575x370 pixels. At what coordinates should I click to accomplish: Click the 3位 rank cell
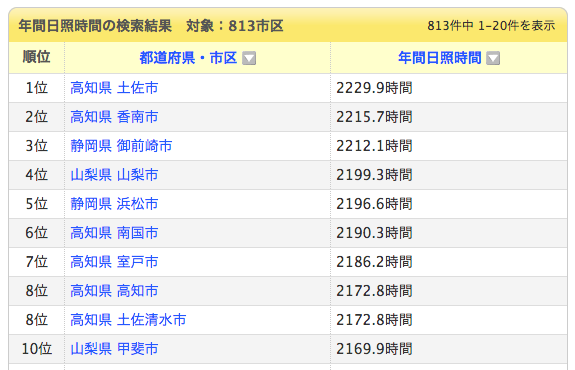pos(37,146)
